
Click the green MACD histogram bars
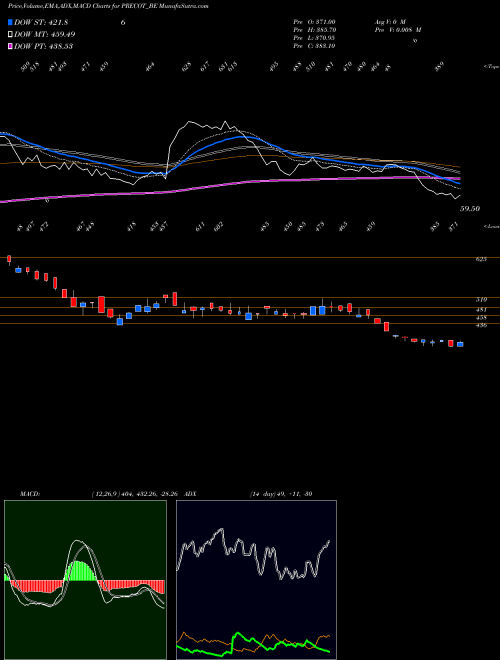(x=80, y=571)
